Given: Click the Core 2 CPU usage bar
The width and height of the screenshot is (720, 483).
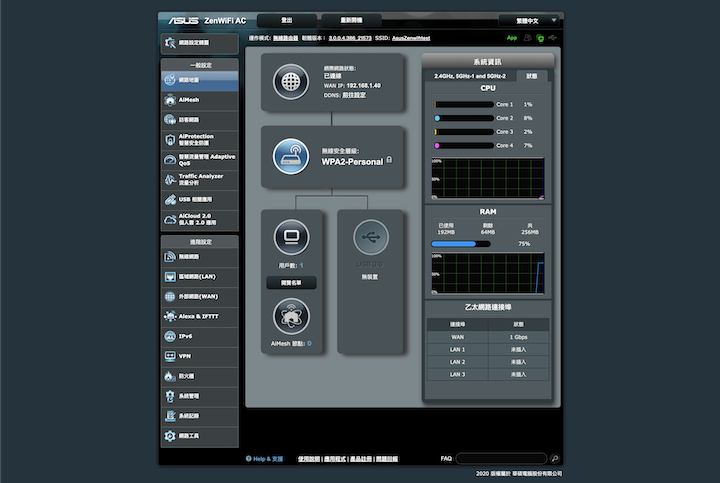Looking at the screenshot, I should point(464,118).
